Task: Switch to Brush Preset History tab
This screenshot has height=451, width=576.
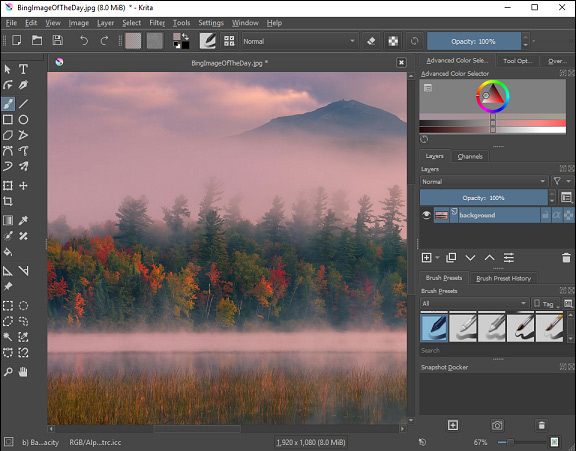Action: 504,278
